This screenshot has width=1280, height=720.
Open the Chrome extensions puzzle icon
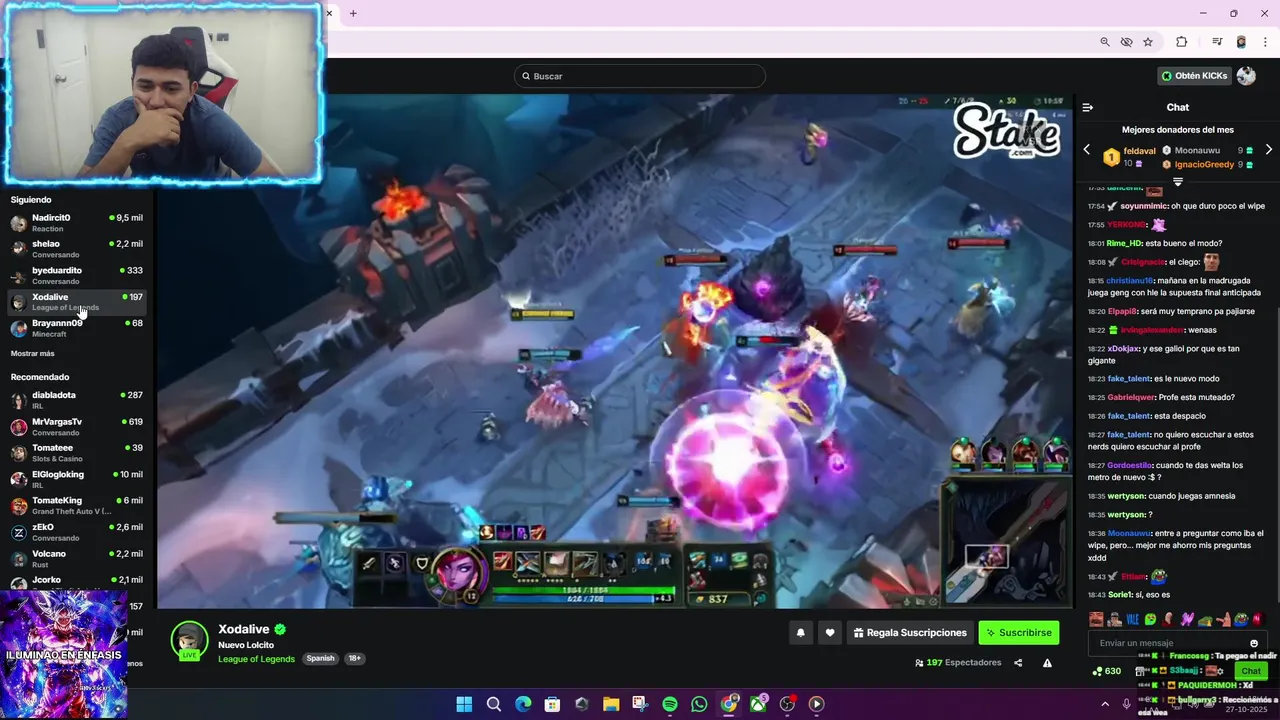point(1181,42)
